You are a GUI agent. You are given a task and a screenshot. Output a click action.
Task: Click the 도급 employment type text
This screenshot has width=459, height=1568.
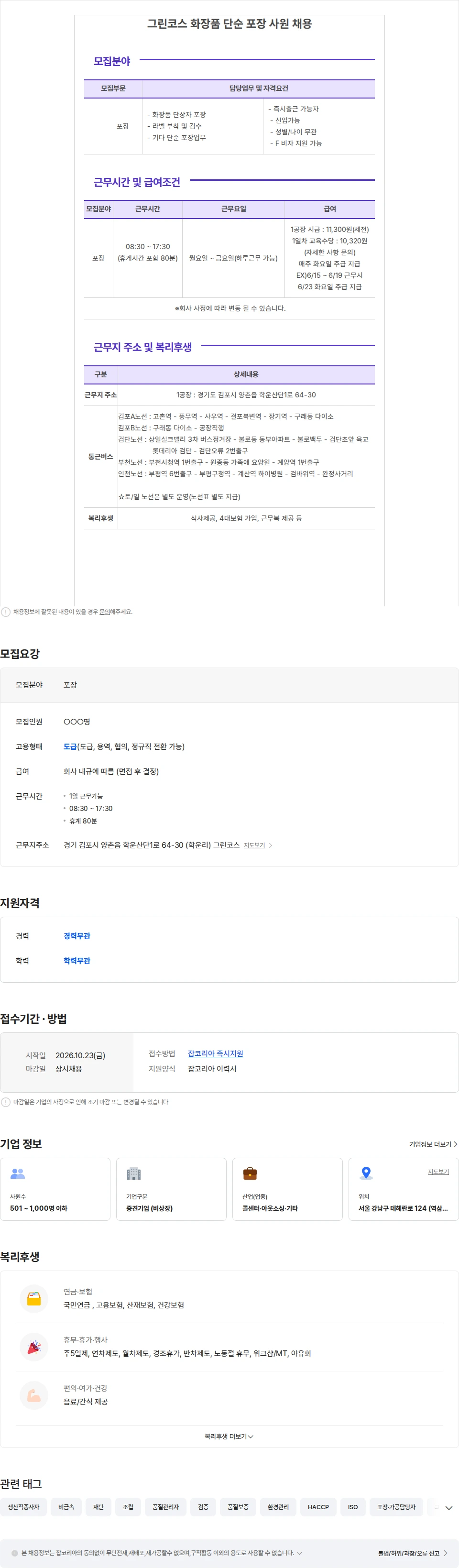(x=70, y=746)
